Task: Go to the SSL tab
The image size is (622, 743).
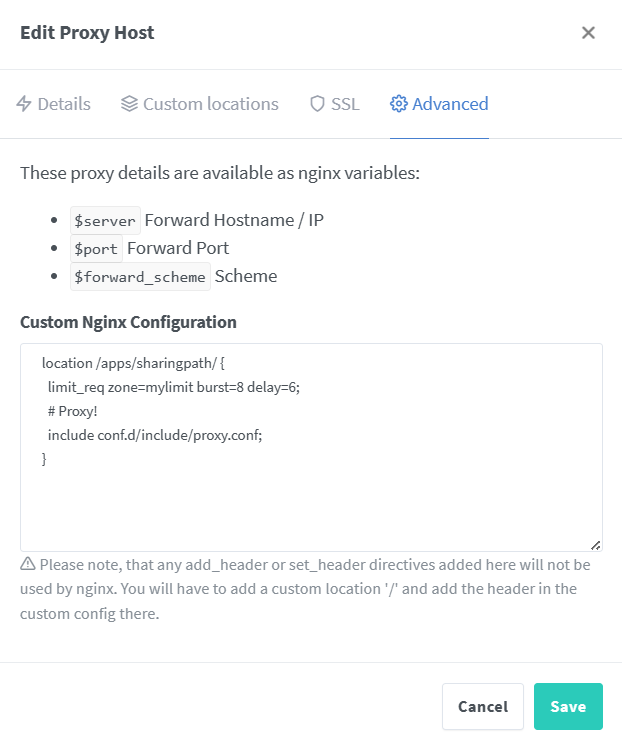Action: [334, 104]
